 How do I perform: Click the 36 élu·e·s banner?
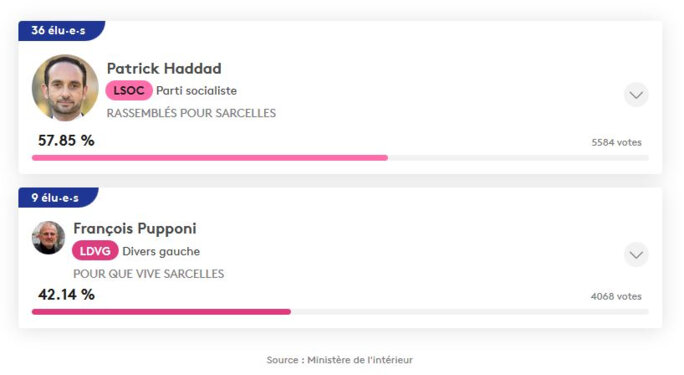click(x=61, y=31)
